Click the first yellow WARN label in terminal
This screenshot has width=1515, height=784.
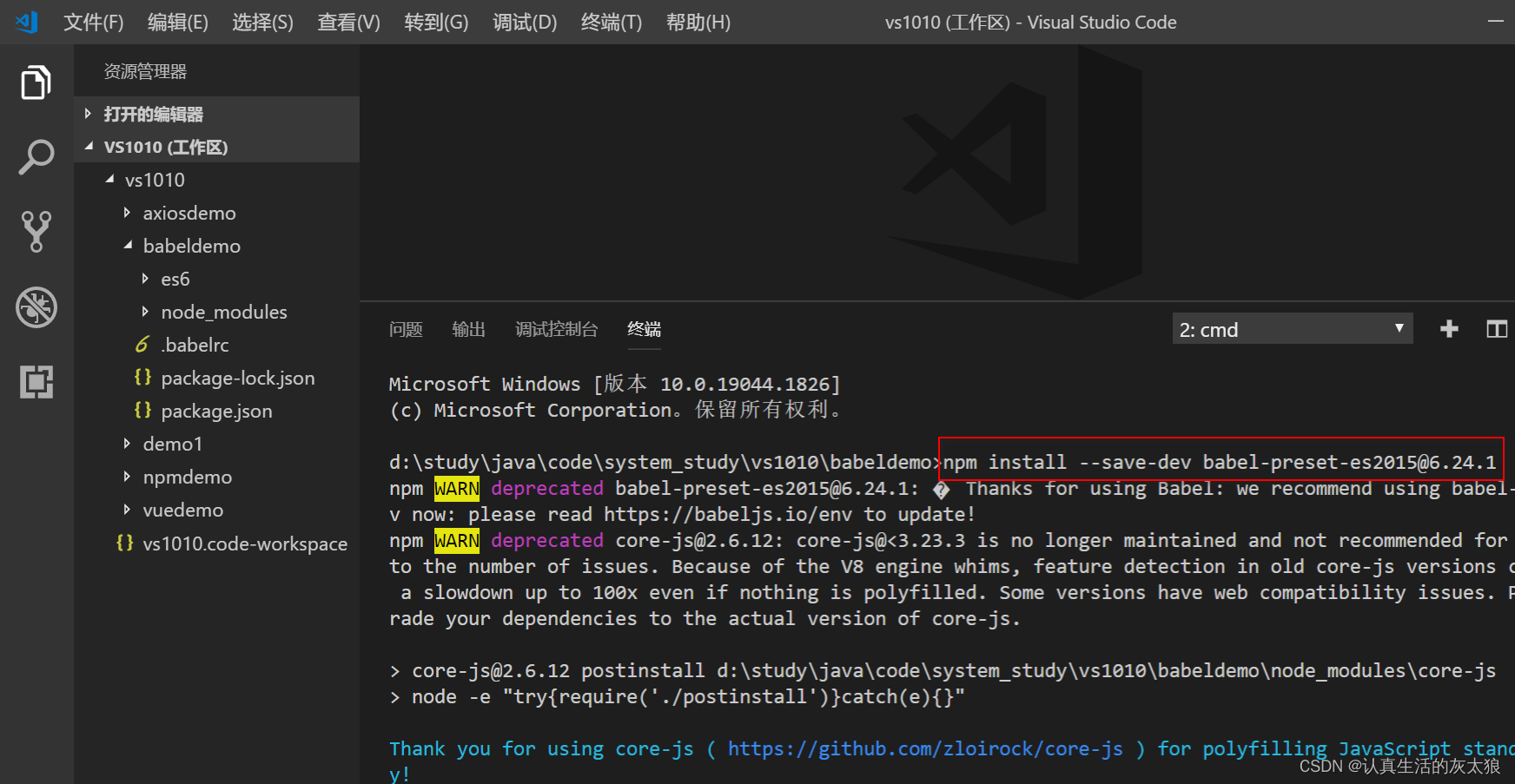[x=457, y=488]
